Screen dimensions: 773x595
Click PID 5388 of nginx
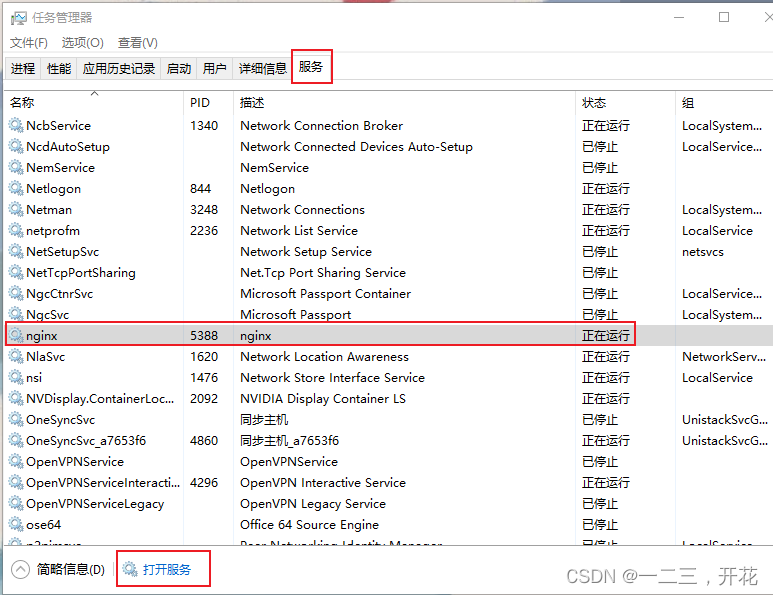coord(204,336)
